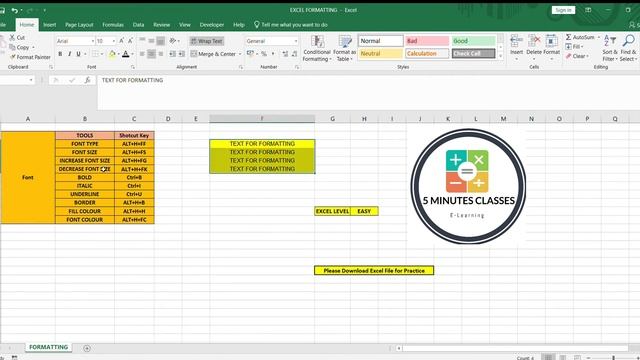
Task: Apply Percent Style format
Action: [264, 54]
